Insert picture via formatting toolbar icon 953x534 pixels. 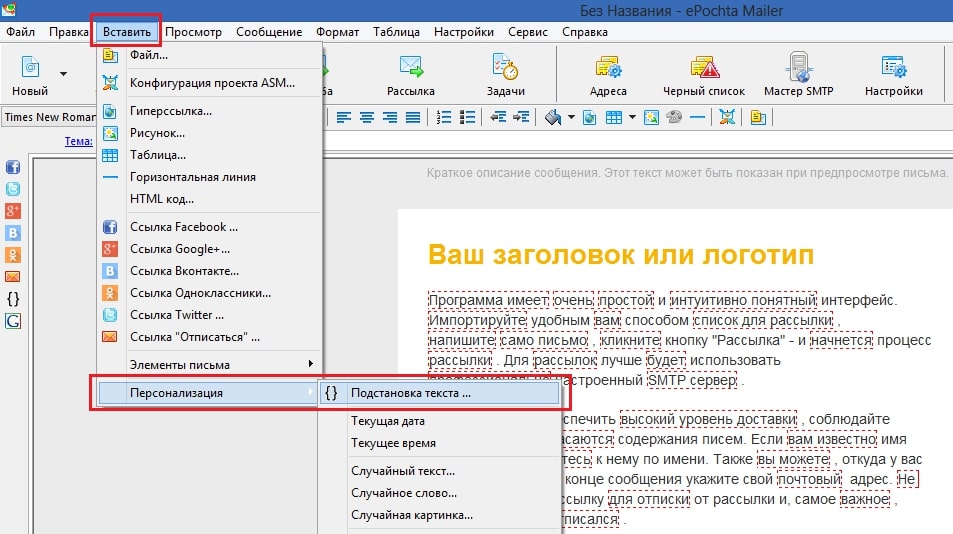point(651,117)
